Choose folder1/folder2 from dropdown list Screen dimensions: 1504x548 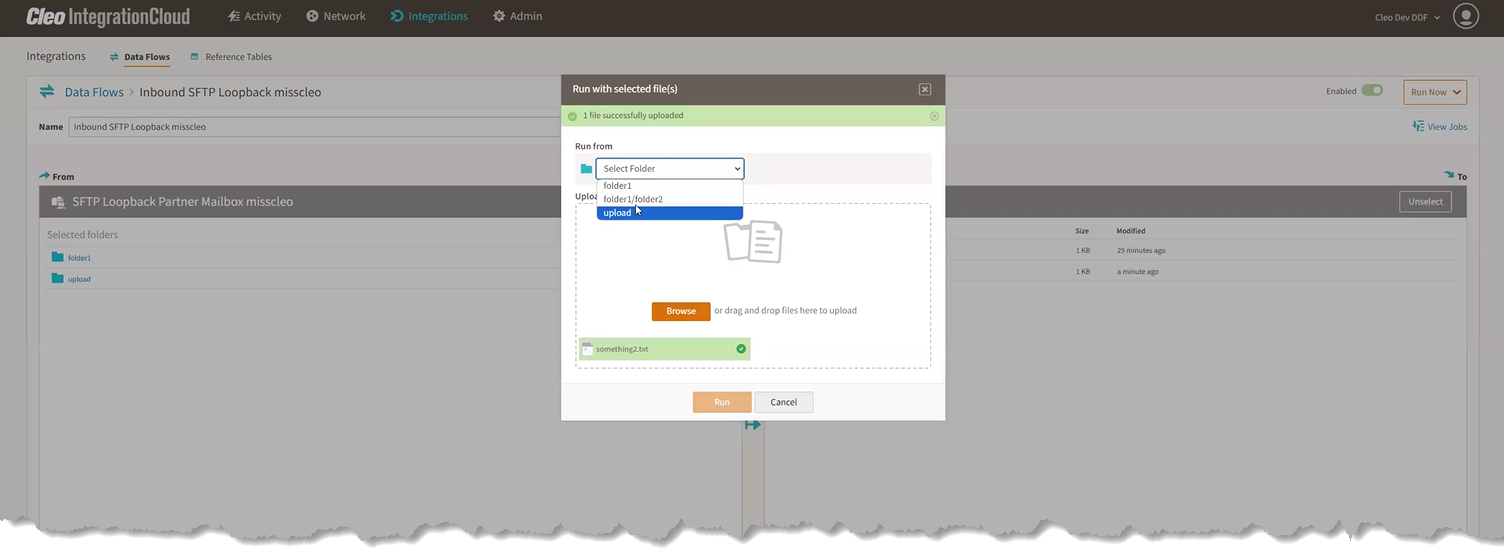pos(670,199)
